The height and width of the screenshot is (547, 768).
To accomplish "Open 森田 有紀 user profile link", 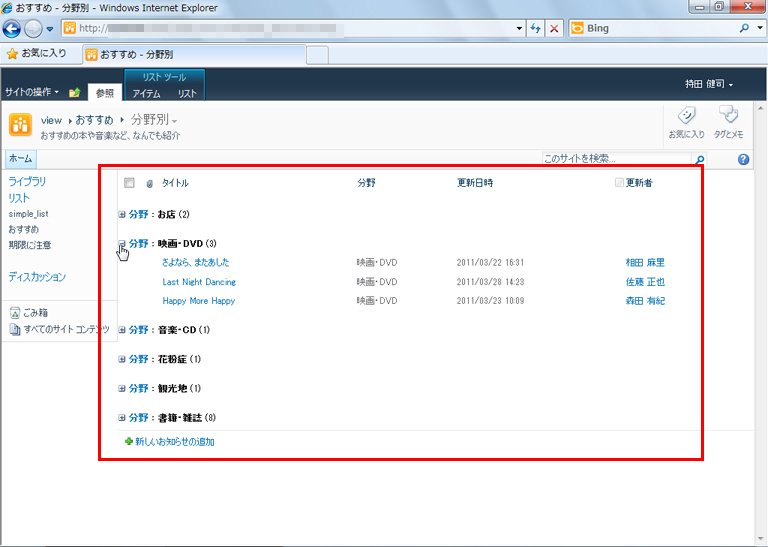I will 645,301.
